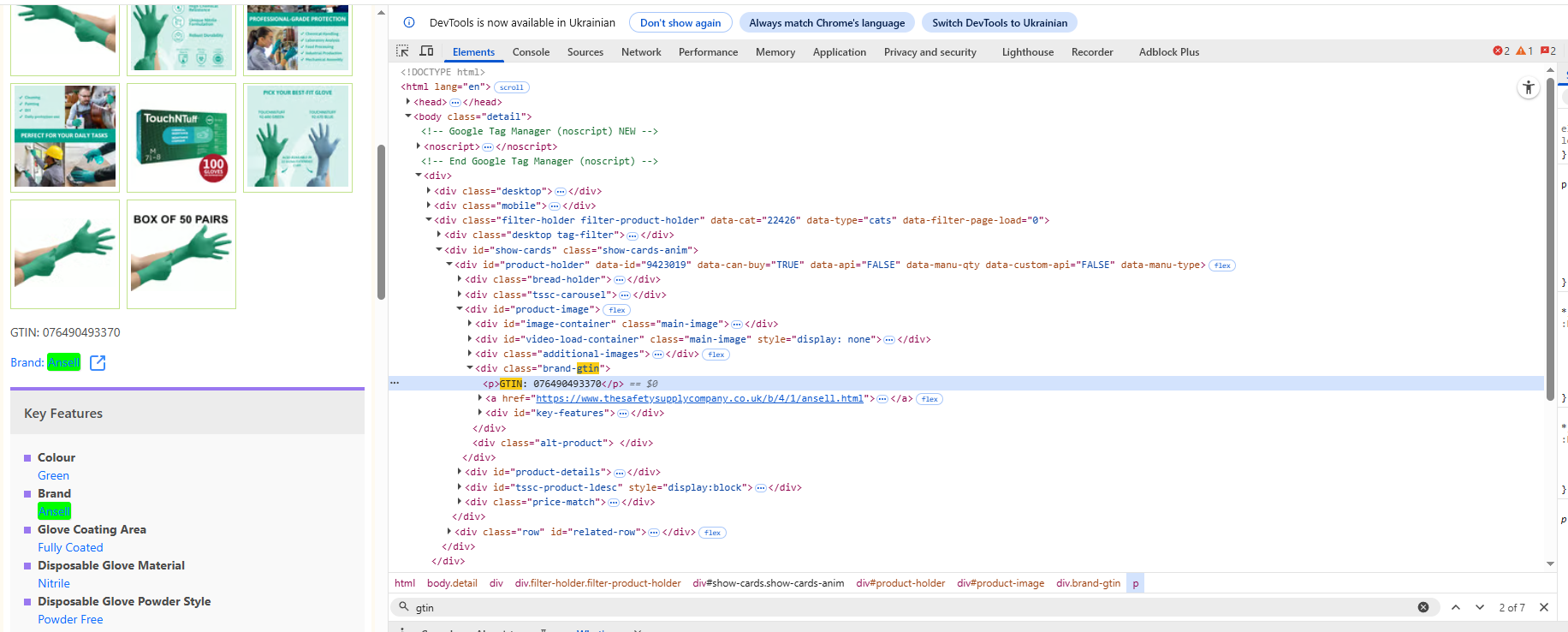The height and width of the screenshot is (632, 1568).
Task: Expand the key-features div node
Action: 480,413
